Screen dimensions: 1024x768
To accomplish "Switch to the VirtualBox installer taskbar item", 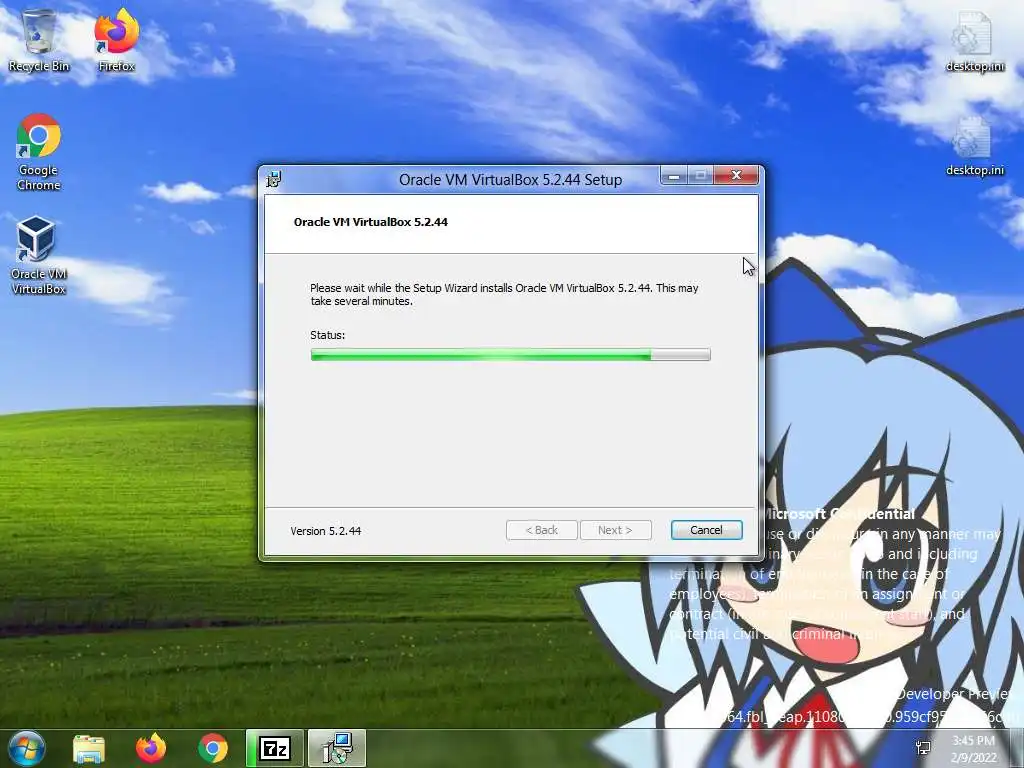I will click(337, 748).
